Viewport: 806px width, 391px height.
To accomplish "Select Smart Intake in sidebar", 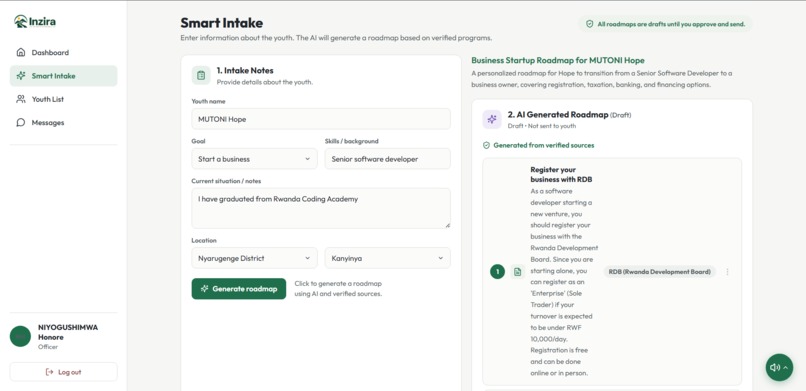I will (63, 76).
